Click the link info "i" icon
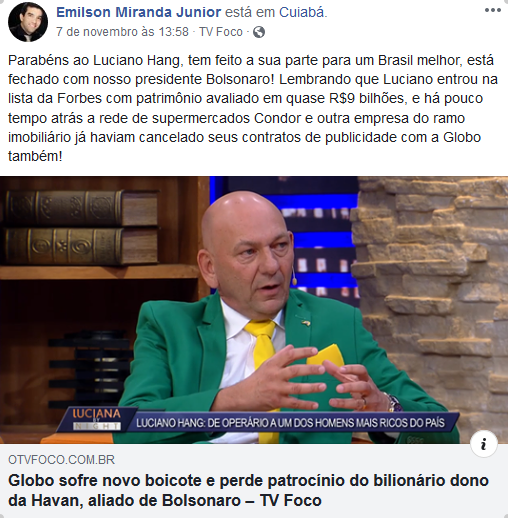Screen dimensions: 508x518 pyautogui.click(x=484, y=444)
